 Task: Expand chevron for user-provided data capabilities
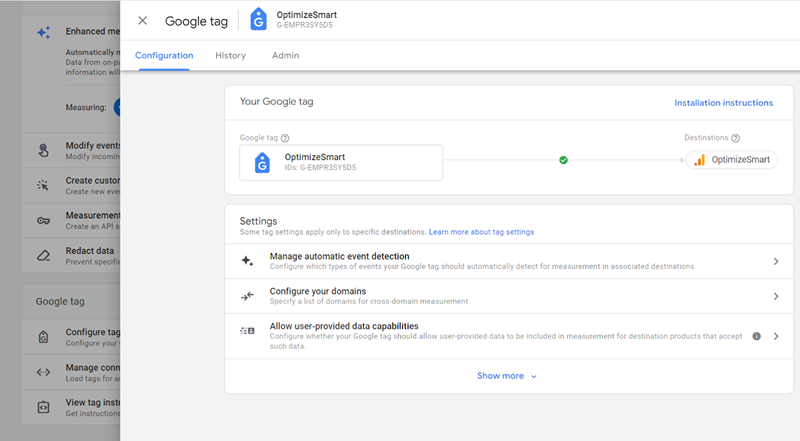click(776, 336)
